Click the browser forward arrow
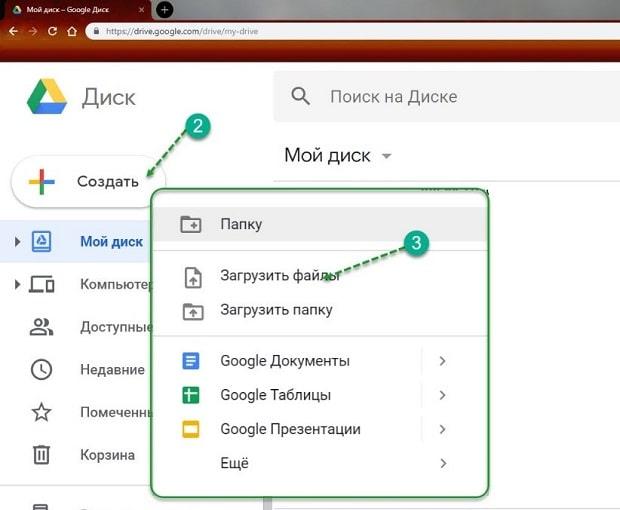 point(33,31)
